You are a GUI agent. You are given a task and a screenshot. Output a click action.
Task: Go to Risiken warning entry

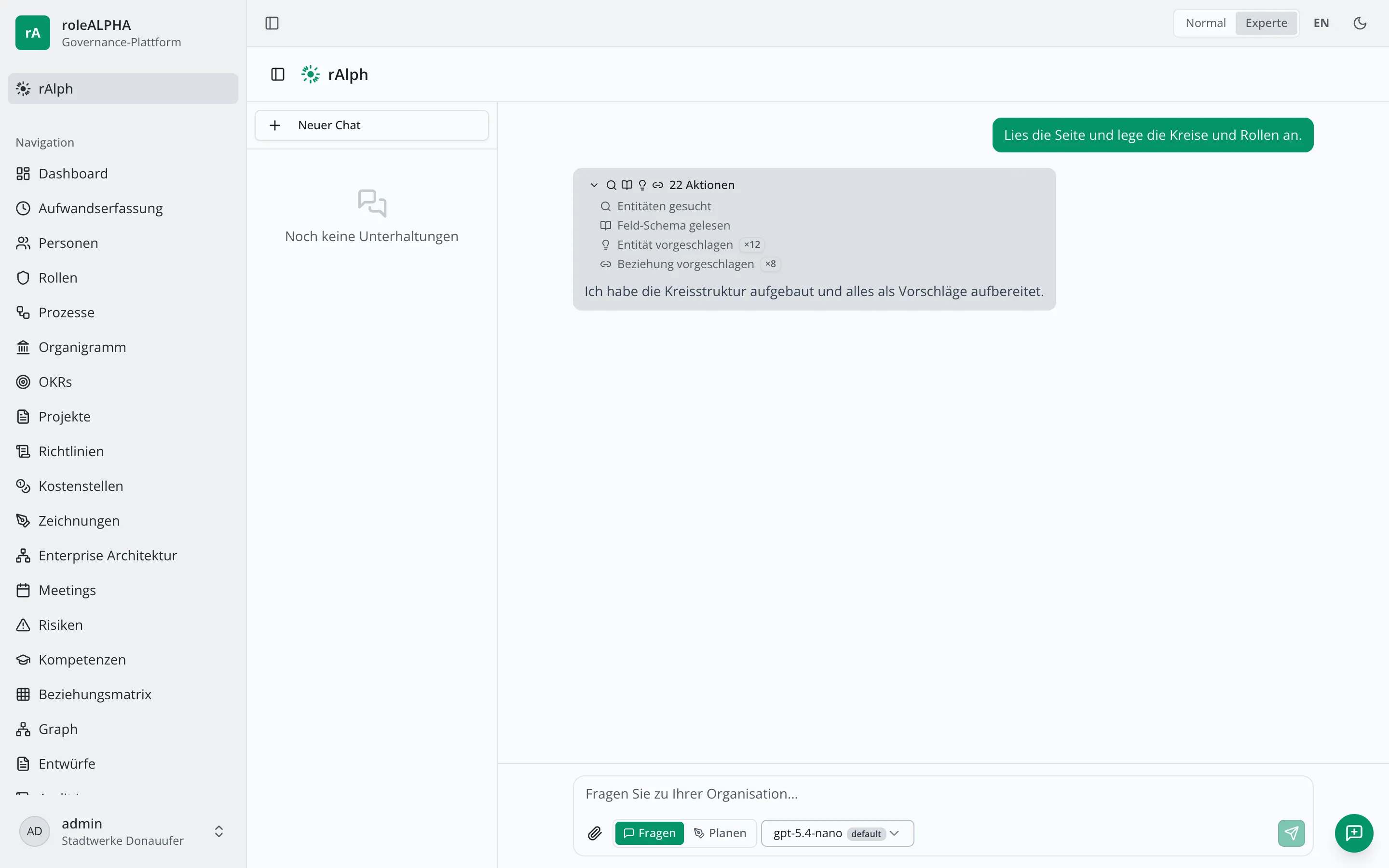pos(123,625)
